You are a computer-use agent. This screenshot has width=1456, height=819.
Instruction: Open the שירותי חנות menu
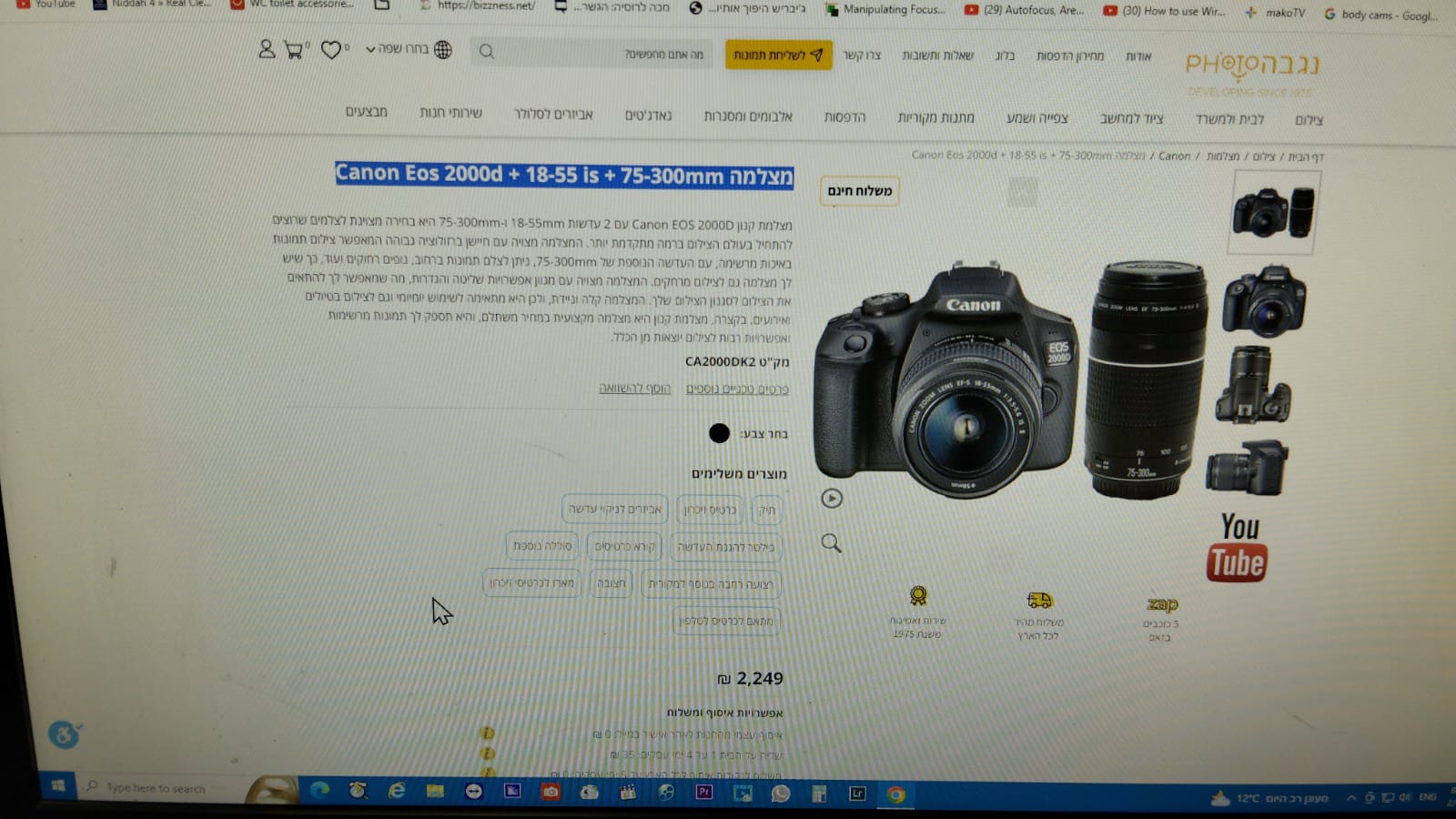coord(450,113)
